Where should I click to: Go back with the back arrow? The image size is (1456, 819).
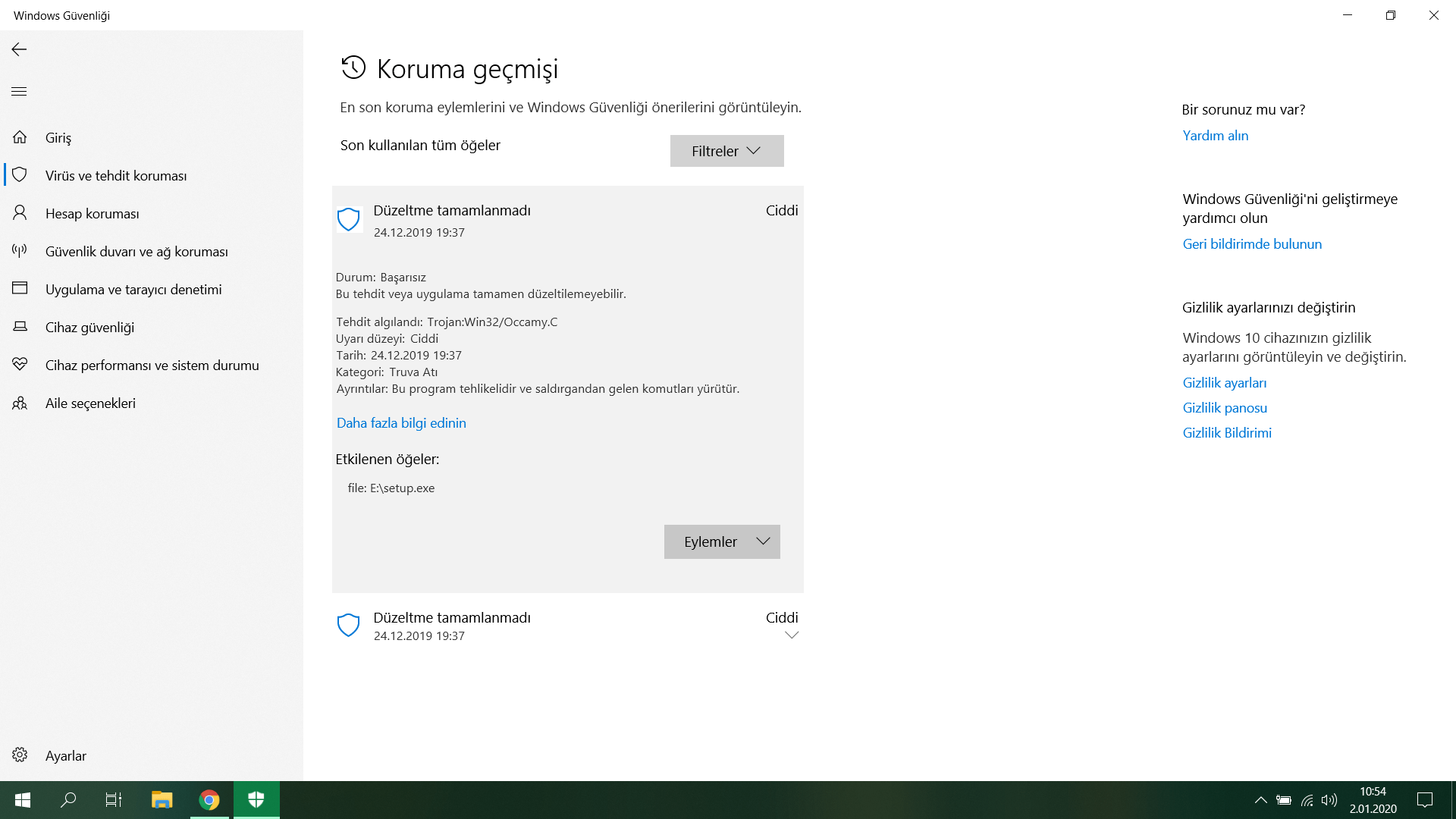coord(19,49)
